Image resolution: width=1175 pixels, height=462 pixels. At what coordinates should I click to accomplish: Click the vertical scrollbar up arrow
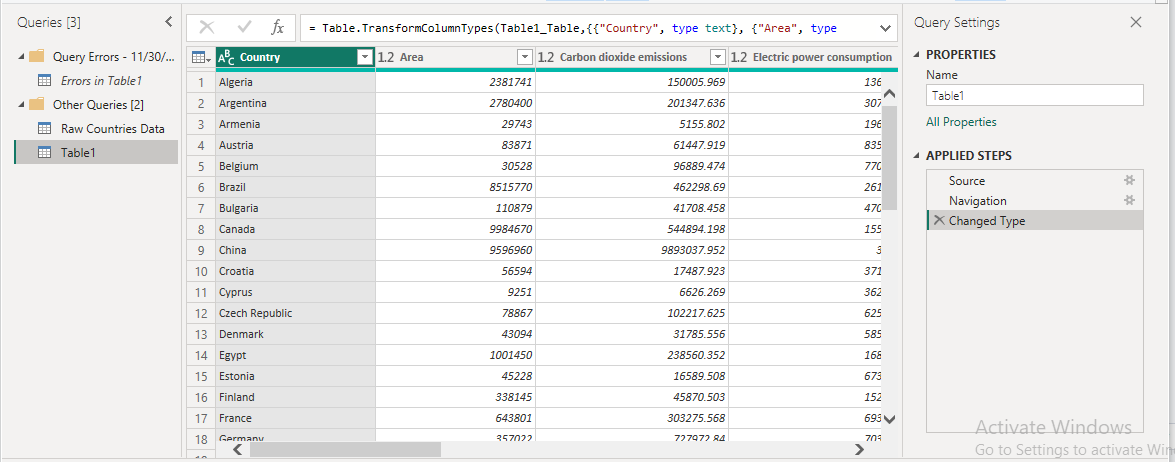pos(890,94)
